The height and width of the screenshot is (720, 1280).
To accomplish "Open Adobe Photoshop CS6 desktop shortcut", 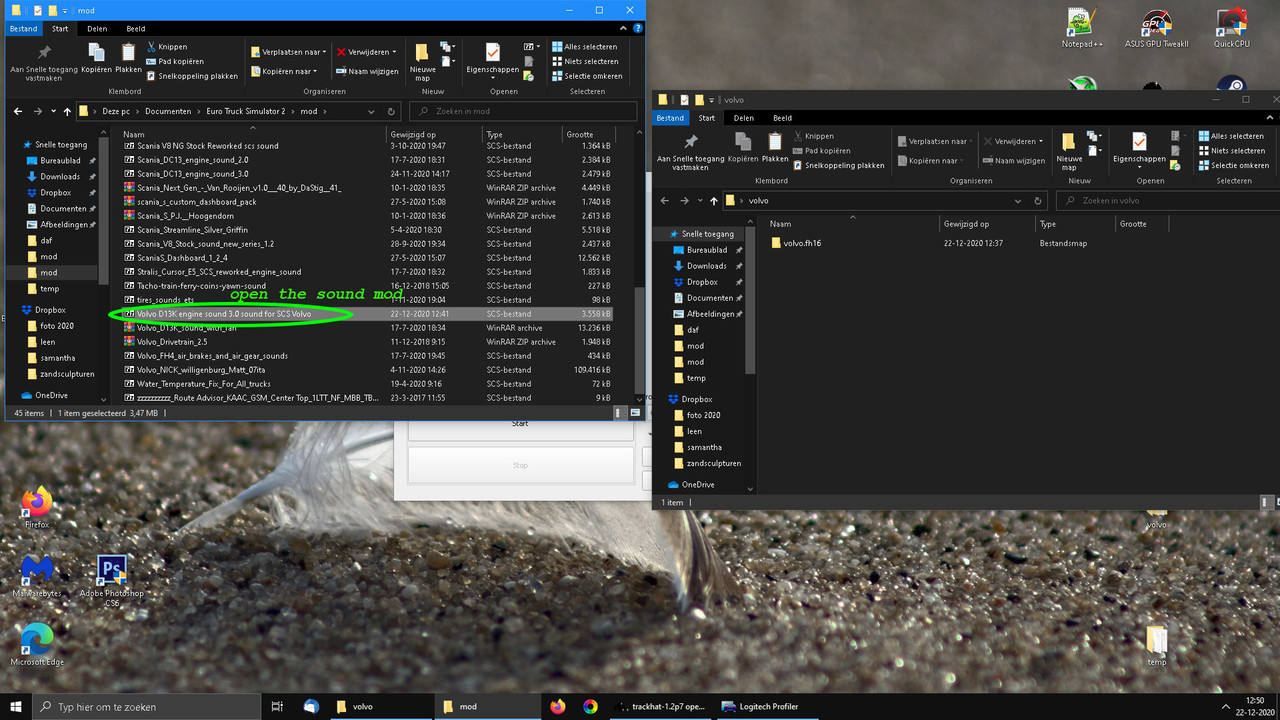I will coord(112,581).
